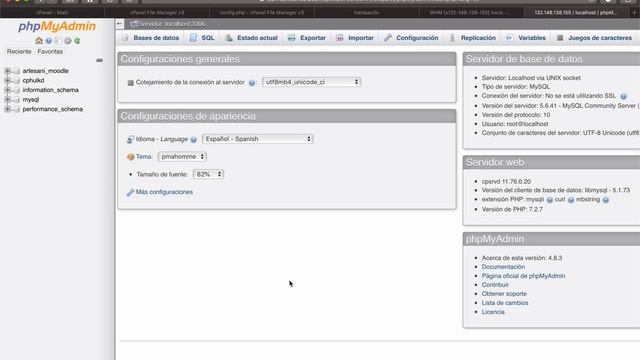Expand the mysql database tree node

(7, 100)
